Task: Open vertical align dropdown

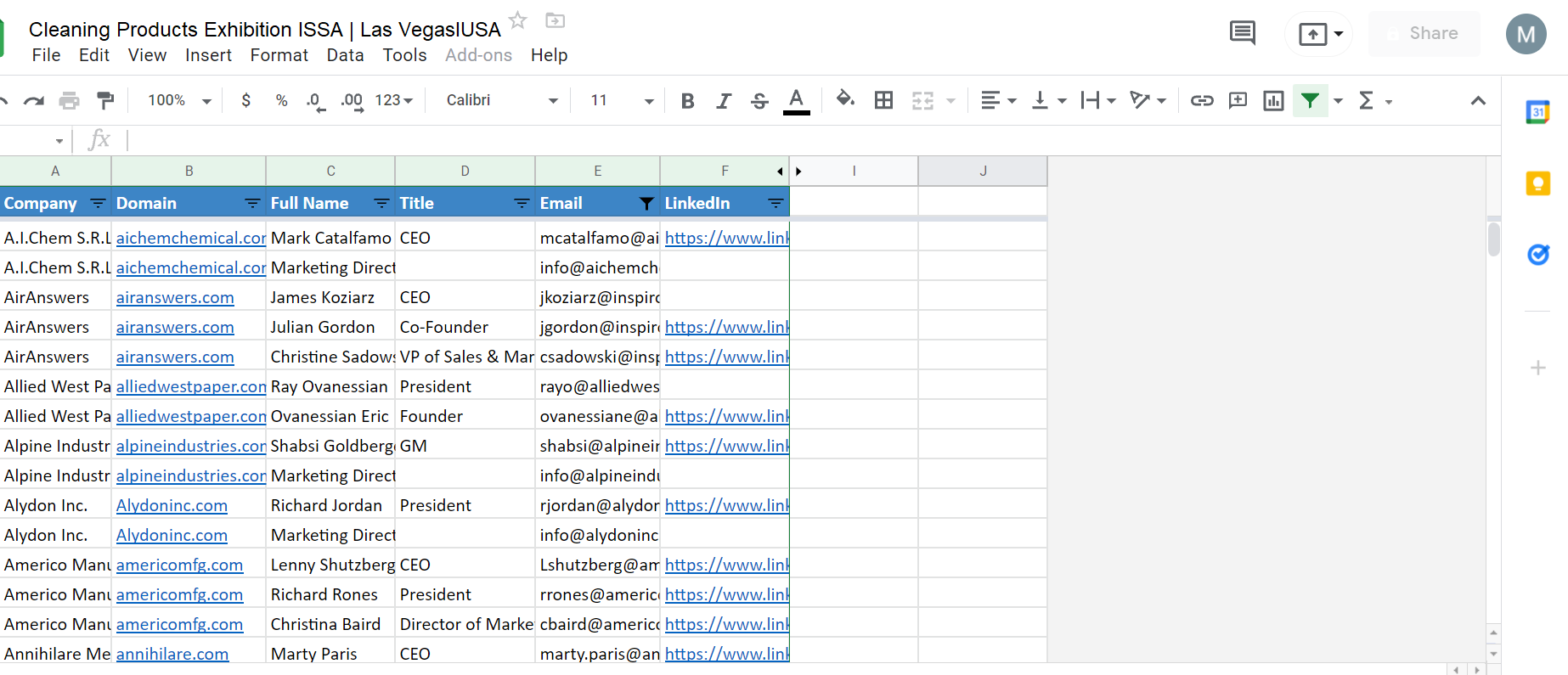Action: (x=1049, y=101)
